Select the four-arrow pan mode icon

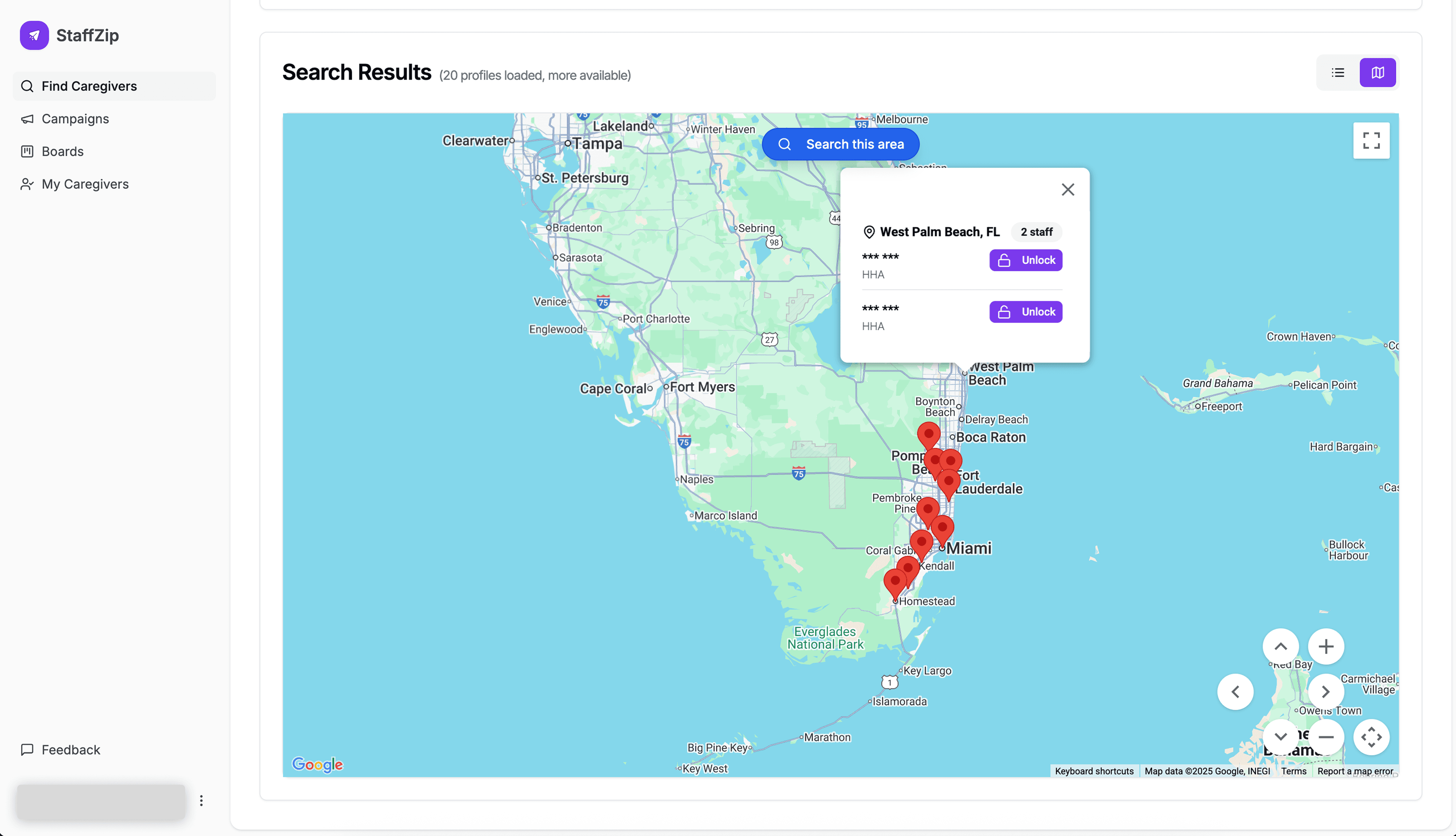[1372, 737]
